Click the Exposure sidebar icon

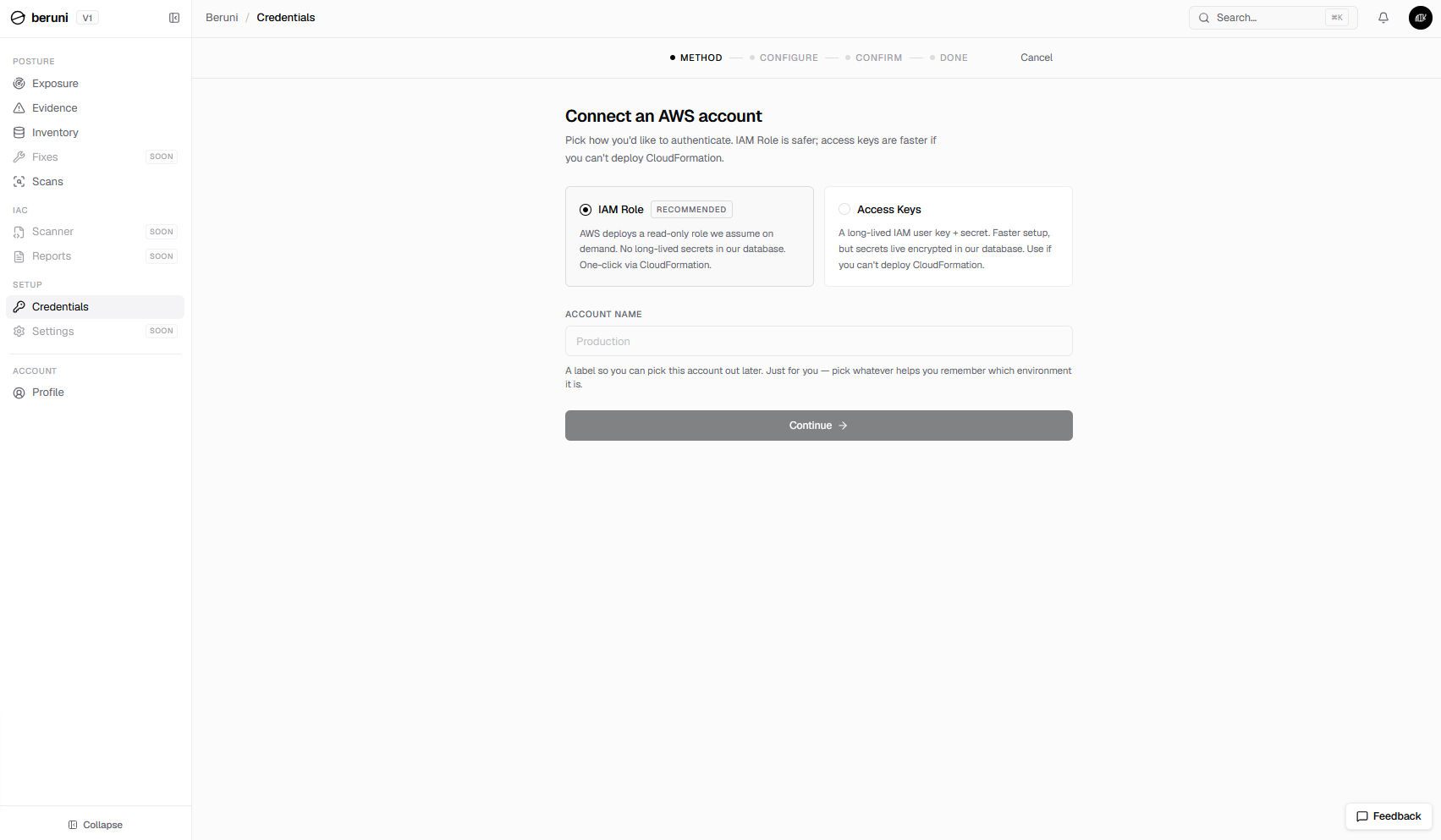[19, 84]
